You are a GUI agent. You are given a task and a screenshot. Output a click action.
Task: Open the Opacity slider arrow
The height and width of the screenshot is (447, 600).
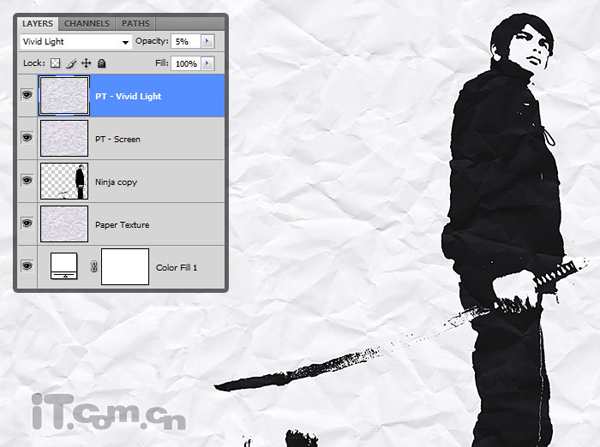pos(207,41)
